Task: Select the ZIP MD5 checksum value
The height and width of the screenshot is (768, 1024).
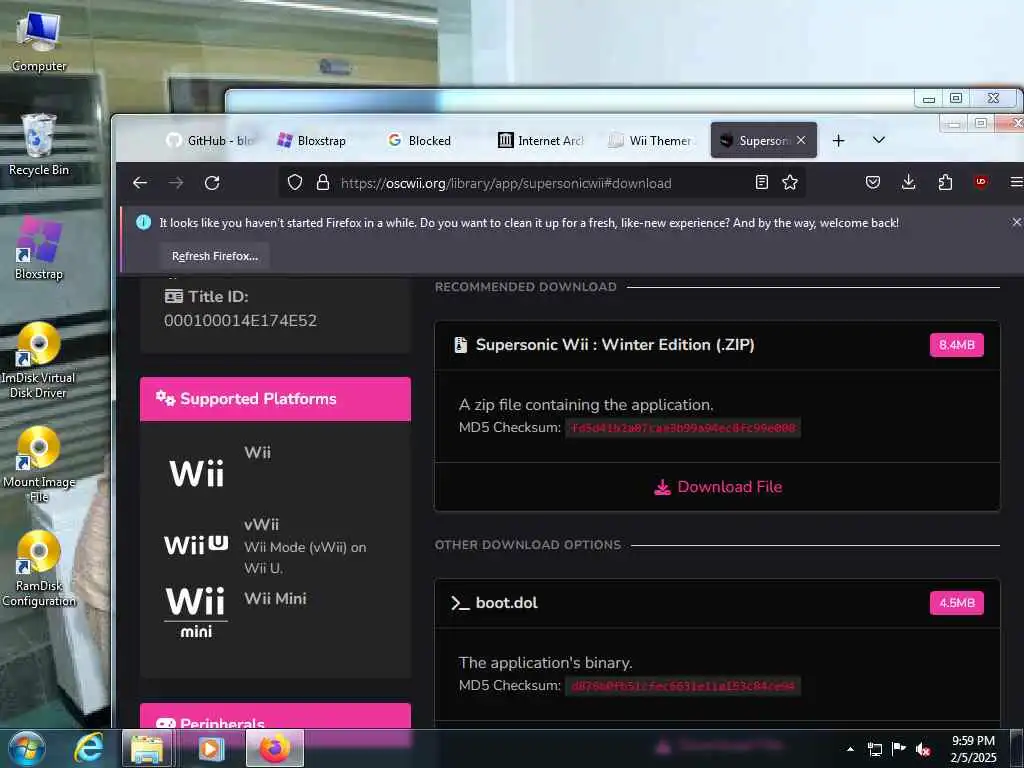Action: click(683, 428)
